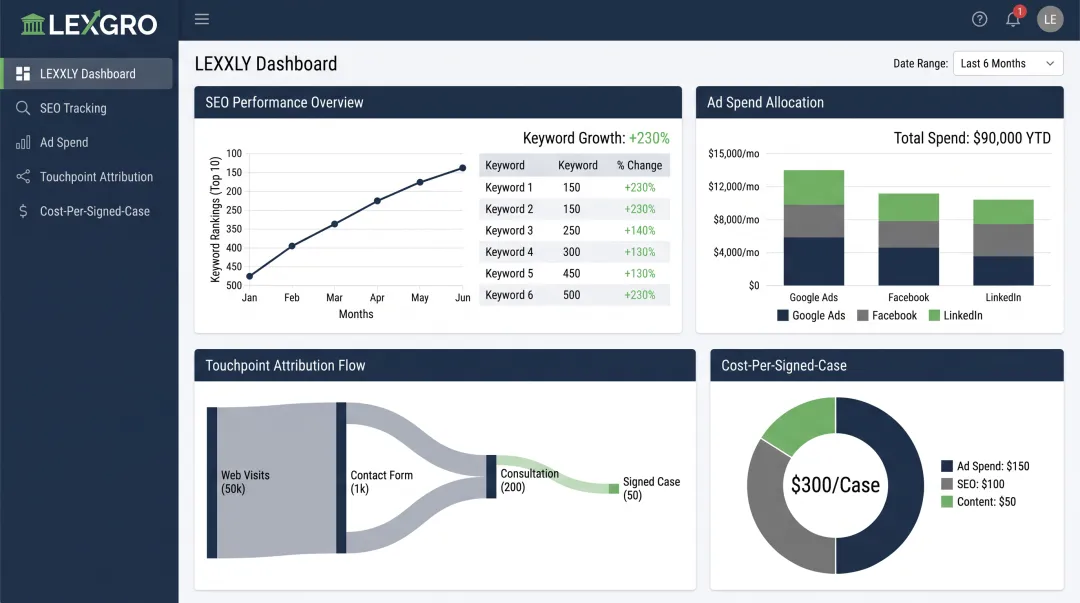Click the Mar data point on line
The image size is (1080, 603).
(335, 224)
